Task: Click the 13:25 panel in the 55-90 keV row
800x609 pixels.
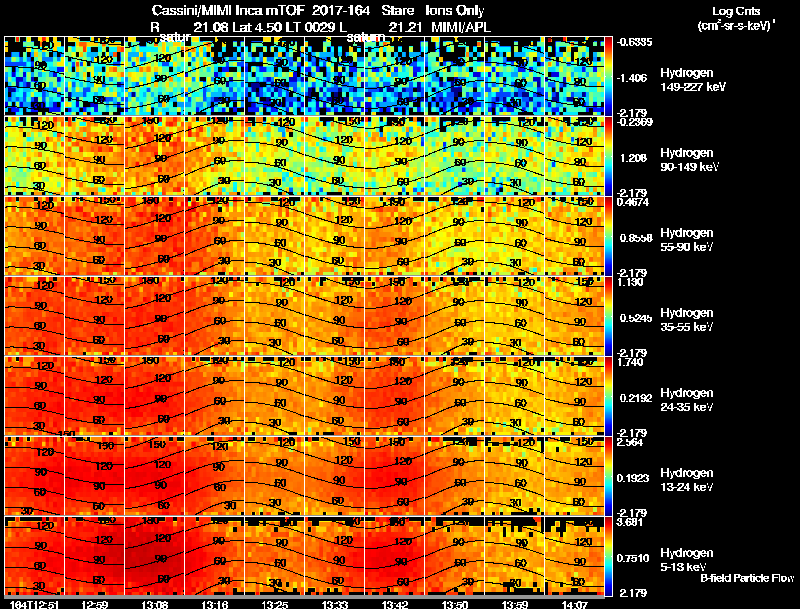Action: pyautogui.click(x=274, y=236)
